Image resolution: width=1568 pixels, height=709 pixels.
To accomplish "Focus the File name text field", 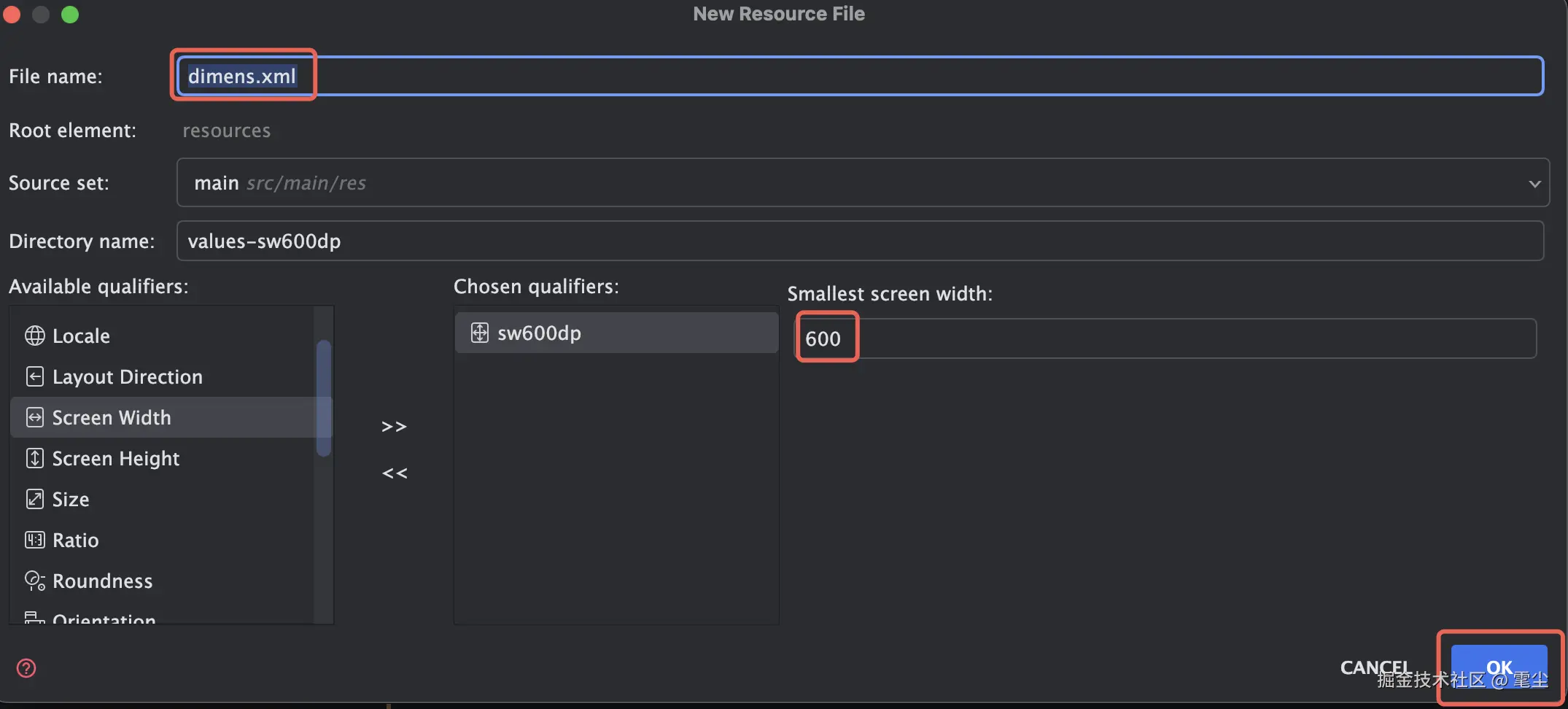I will pyautogui.click(x=875, y=76).
